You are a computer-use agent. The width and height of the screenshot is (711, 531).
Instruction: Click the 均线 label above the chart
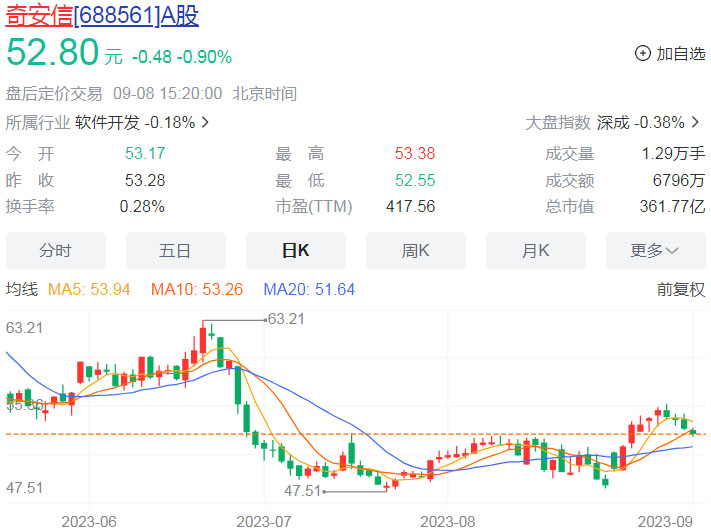tap(22, 289)
